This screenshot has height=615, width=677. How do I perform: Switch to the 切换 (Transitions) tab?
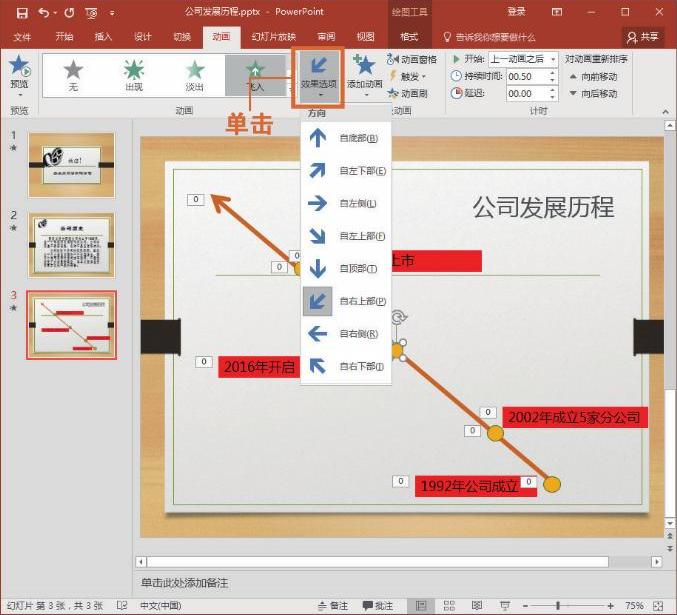pos(182,37)
